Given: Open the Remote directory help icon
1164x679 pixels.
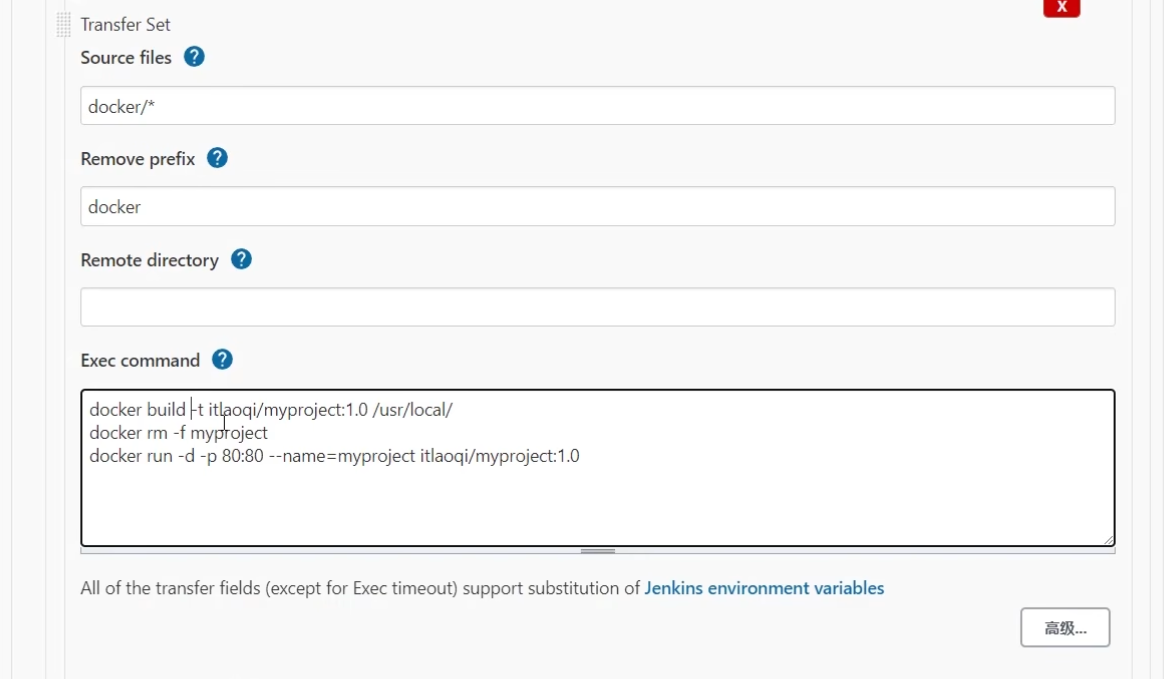Looking at the screenshot, I should coord(241,259).
